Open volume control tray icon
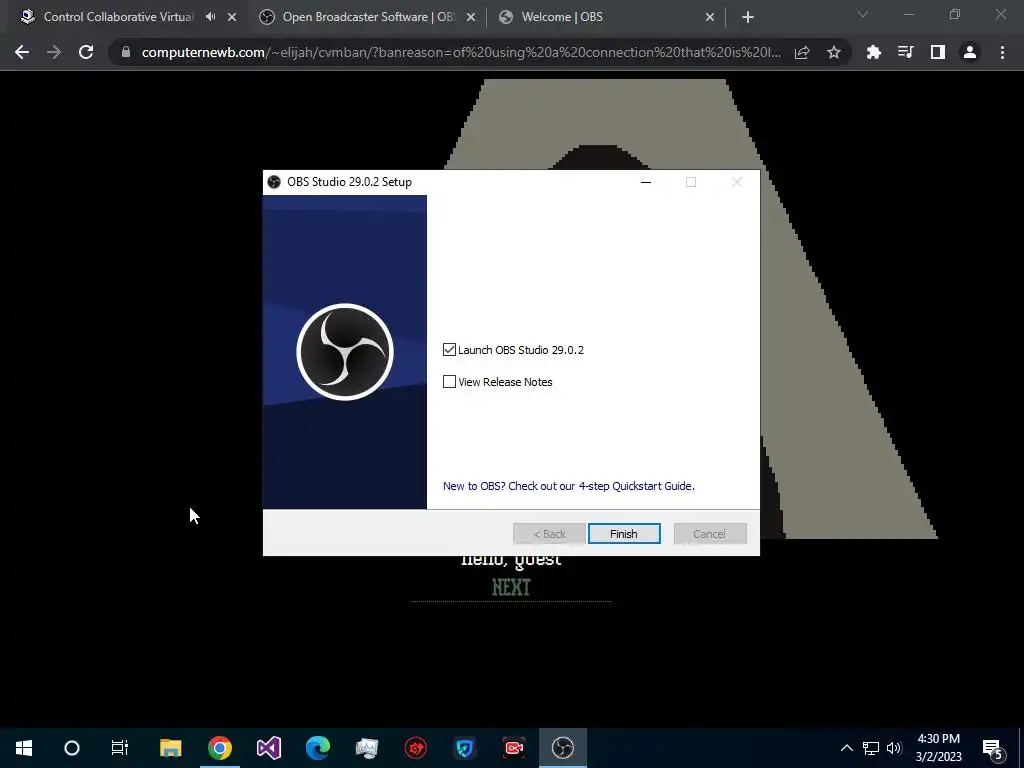Screen dimensions: 1024x768 (894, 748)
